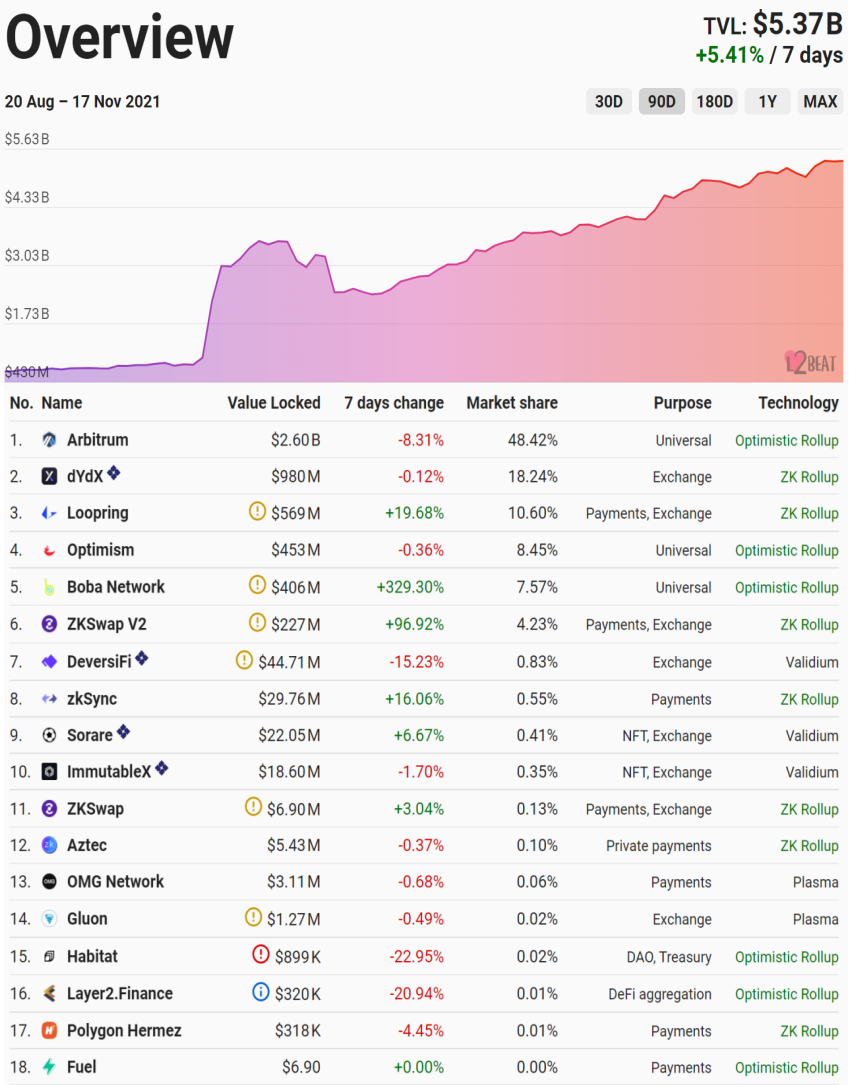Image resolution: width=849 pixels, height=1085 pixels.
Task: Click the OMG Network logo icon
Action: (x=49, y=882)
